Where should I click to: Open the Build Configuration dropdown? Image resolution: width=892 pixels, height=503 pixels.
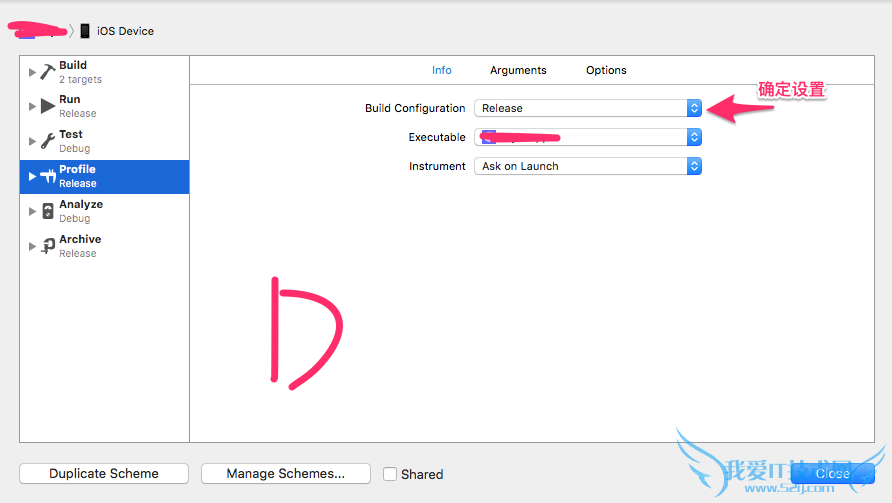588,108
